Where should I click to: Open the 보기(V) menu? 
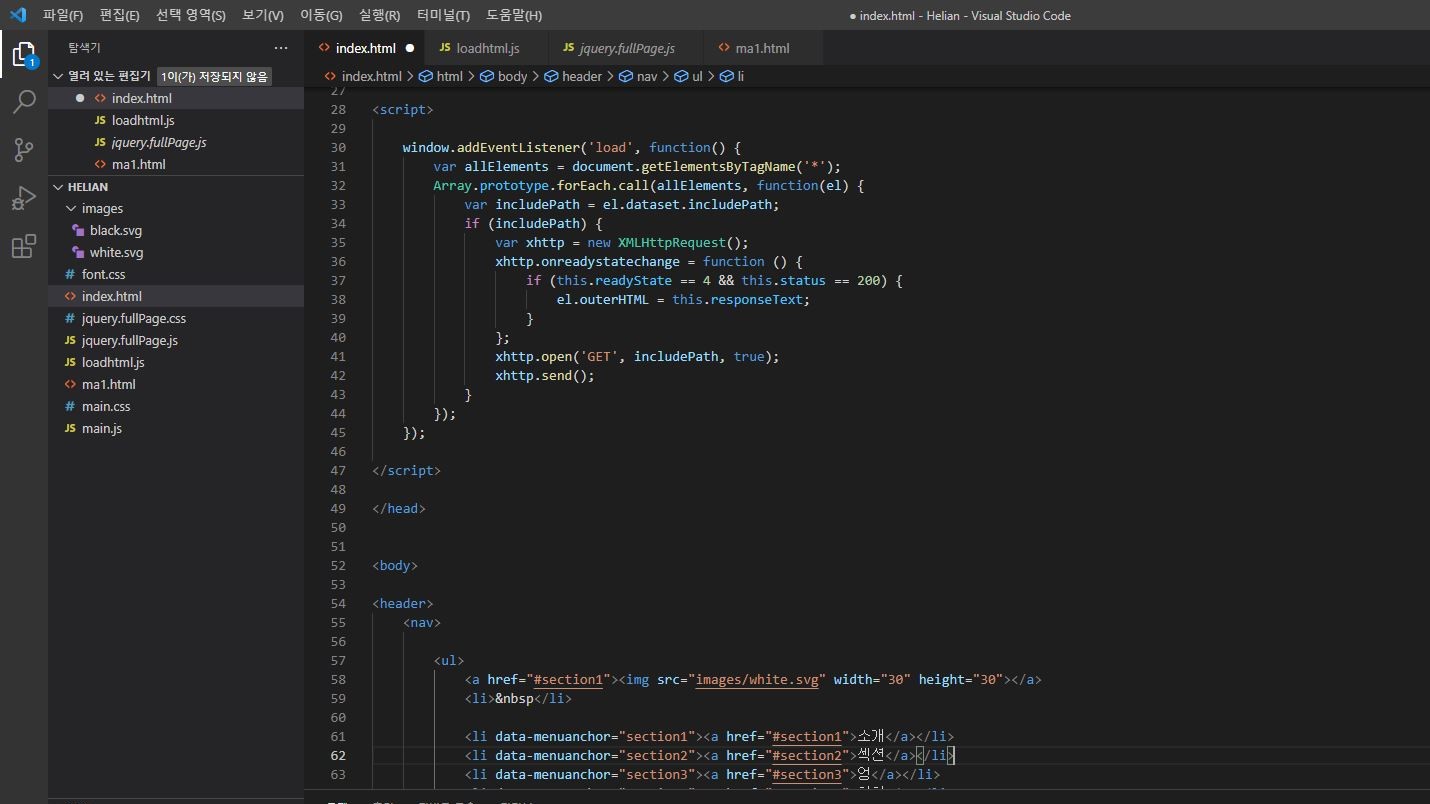(262, 15)
